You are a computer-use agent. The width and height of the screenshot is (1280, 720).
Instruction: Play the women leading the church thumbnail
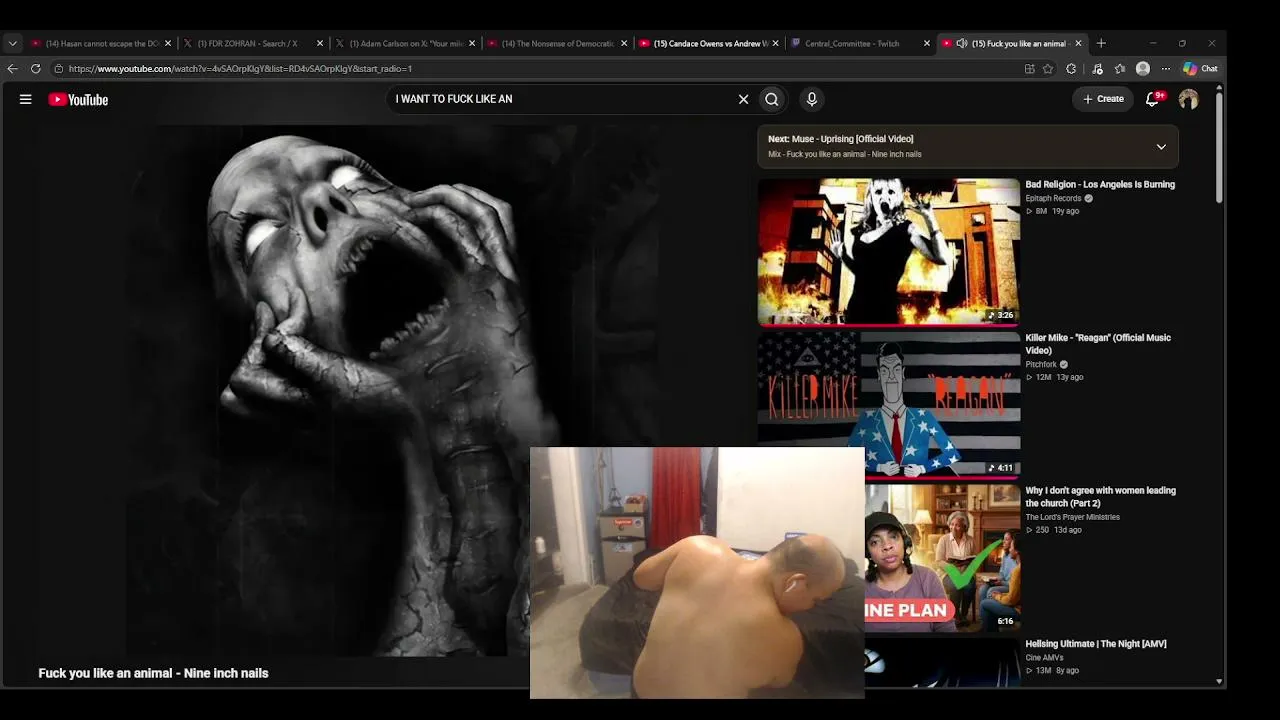click(x=942, y=558)
